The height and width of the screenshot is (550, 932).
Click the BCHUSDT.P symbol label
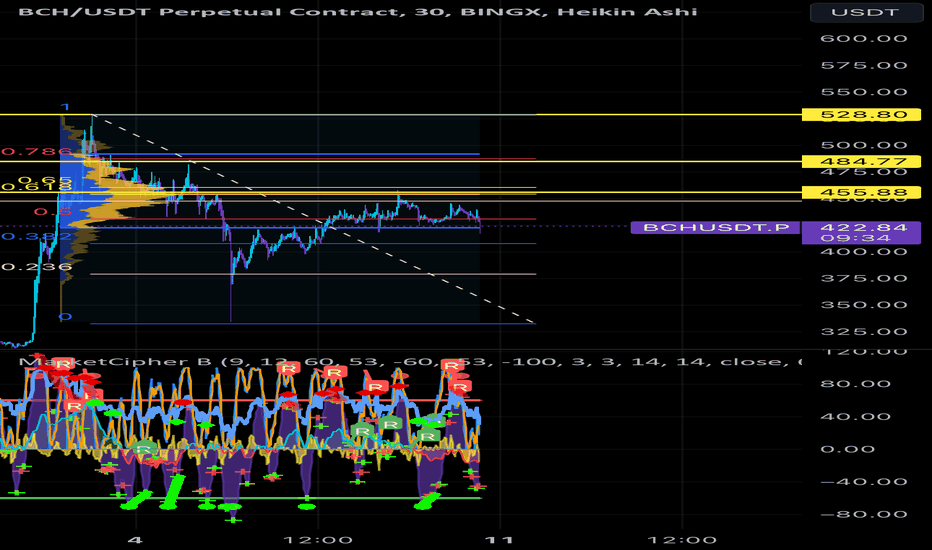point(715,227)
